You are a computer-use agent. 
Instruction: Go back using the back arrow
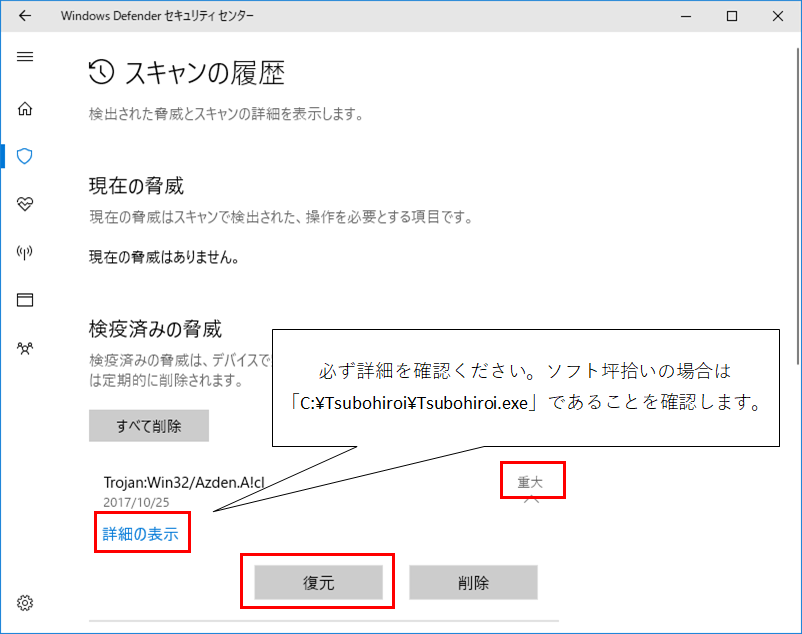click(x=25, y=16)
